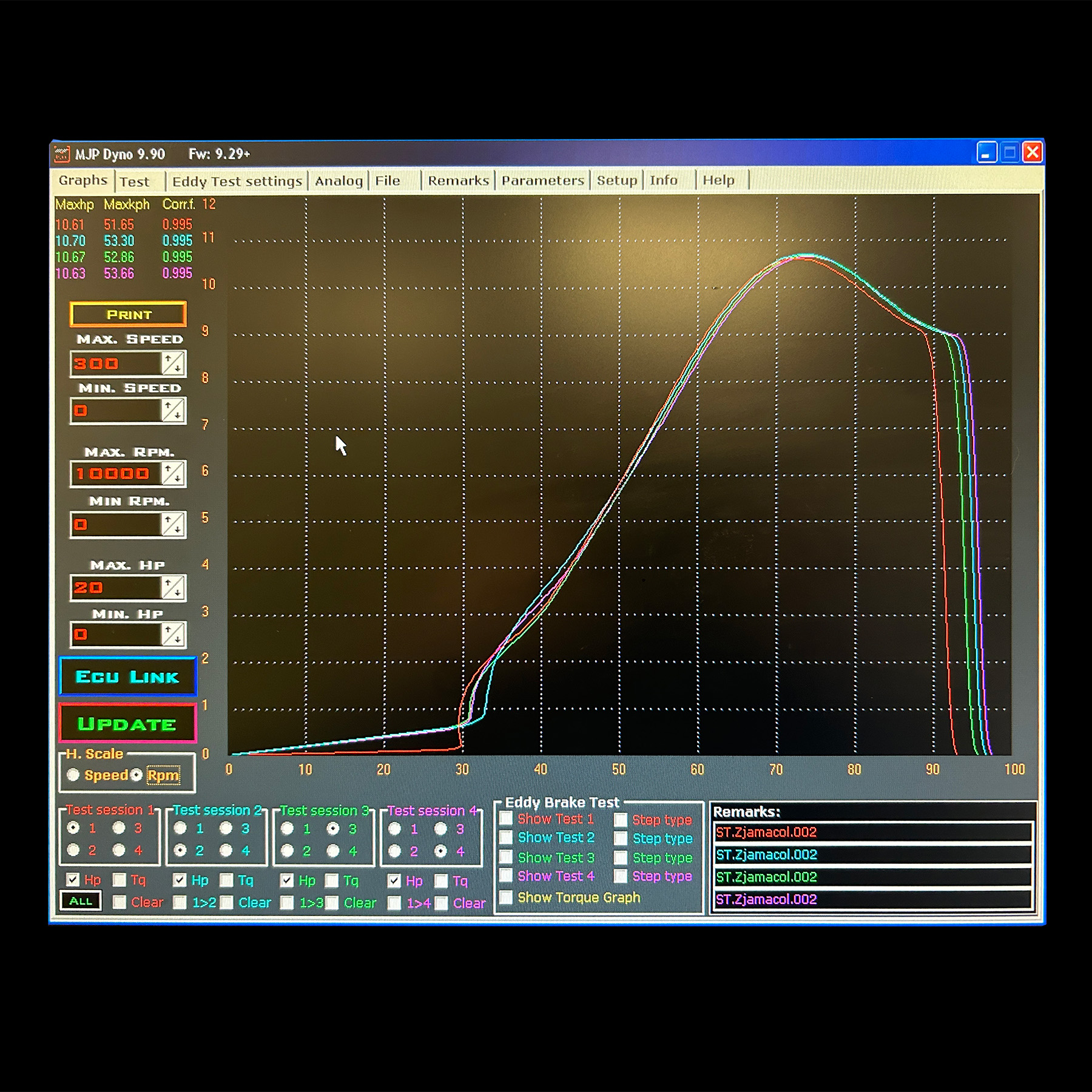
Task: Click the PRINT button
Action: [128, 314]
